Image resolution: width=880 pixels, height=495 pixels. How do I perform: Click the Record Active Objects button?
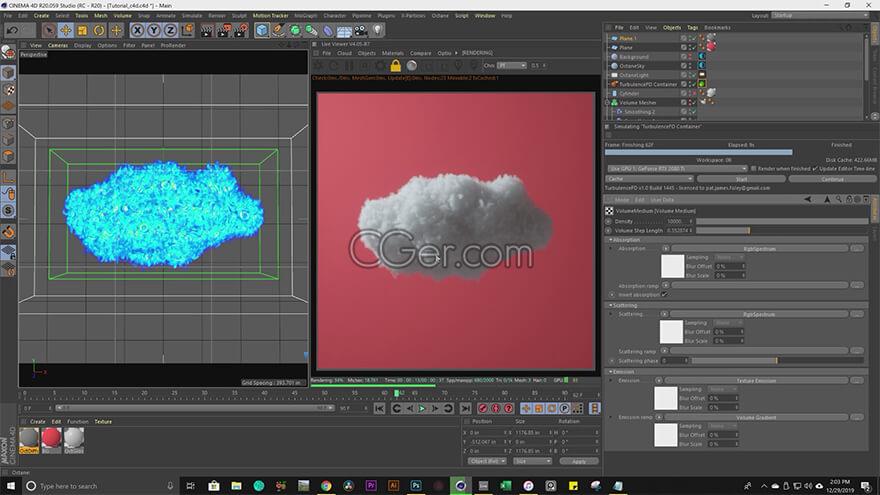pyautogui.click(x=483, y=409)
